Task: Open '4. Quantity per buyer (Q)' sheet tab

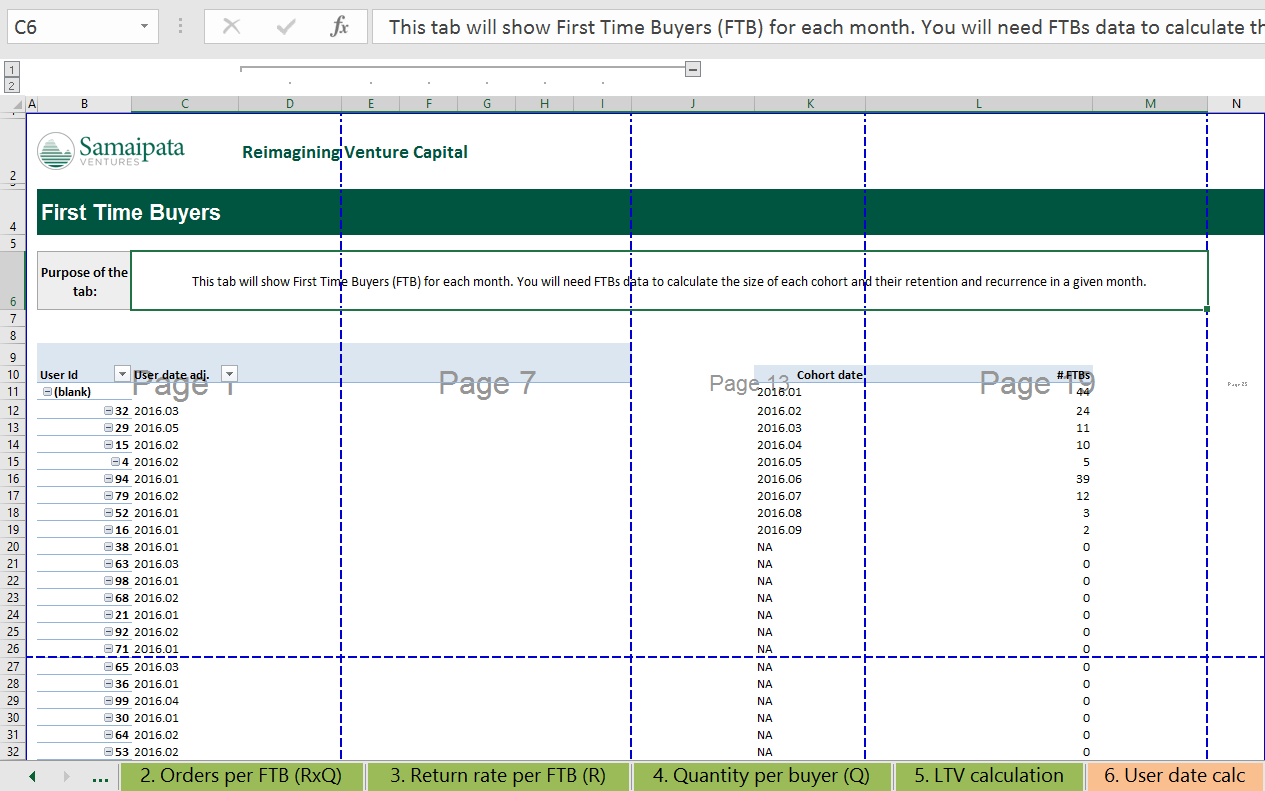Action: pyautogui.click(x=761, y=776)
